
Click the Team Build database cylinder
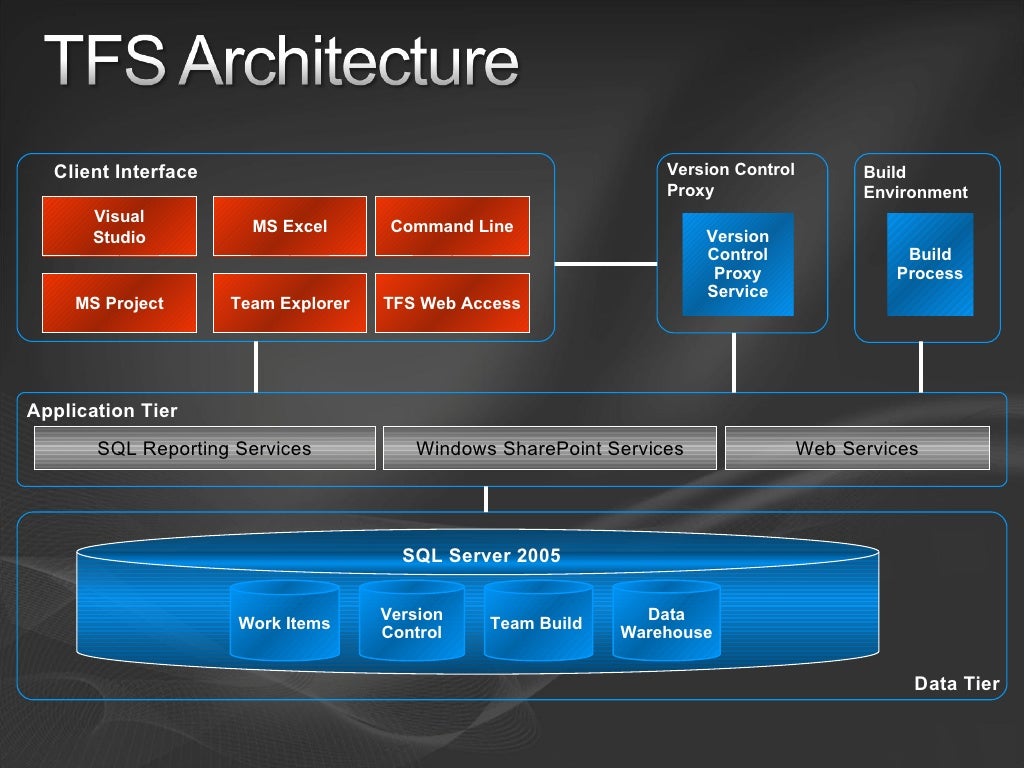[538, 620]
